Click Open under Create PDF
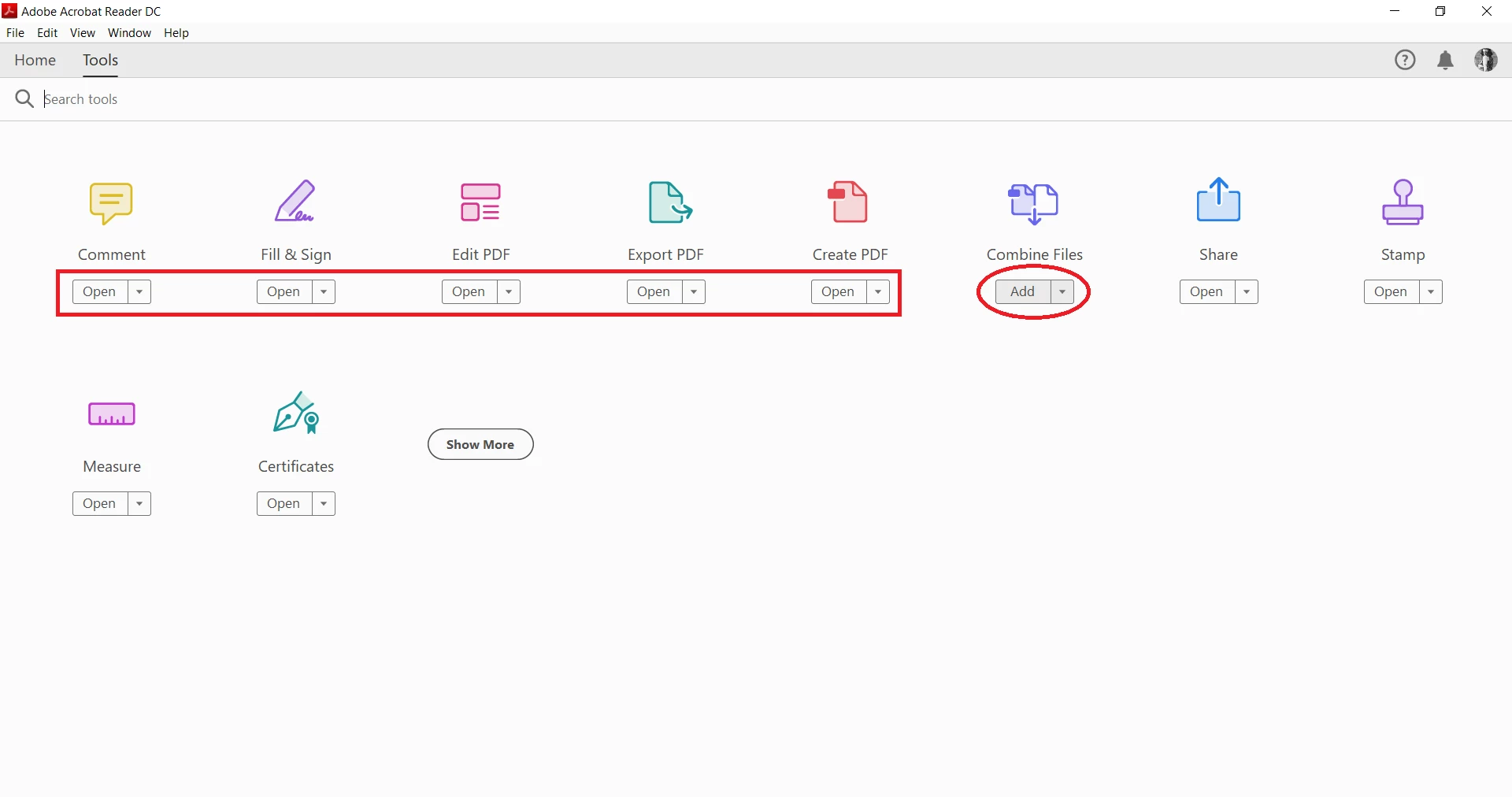 (x=839, y=291)
